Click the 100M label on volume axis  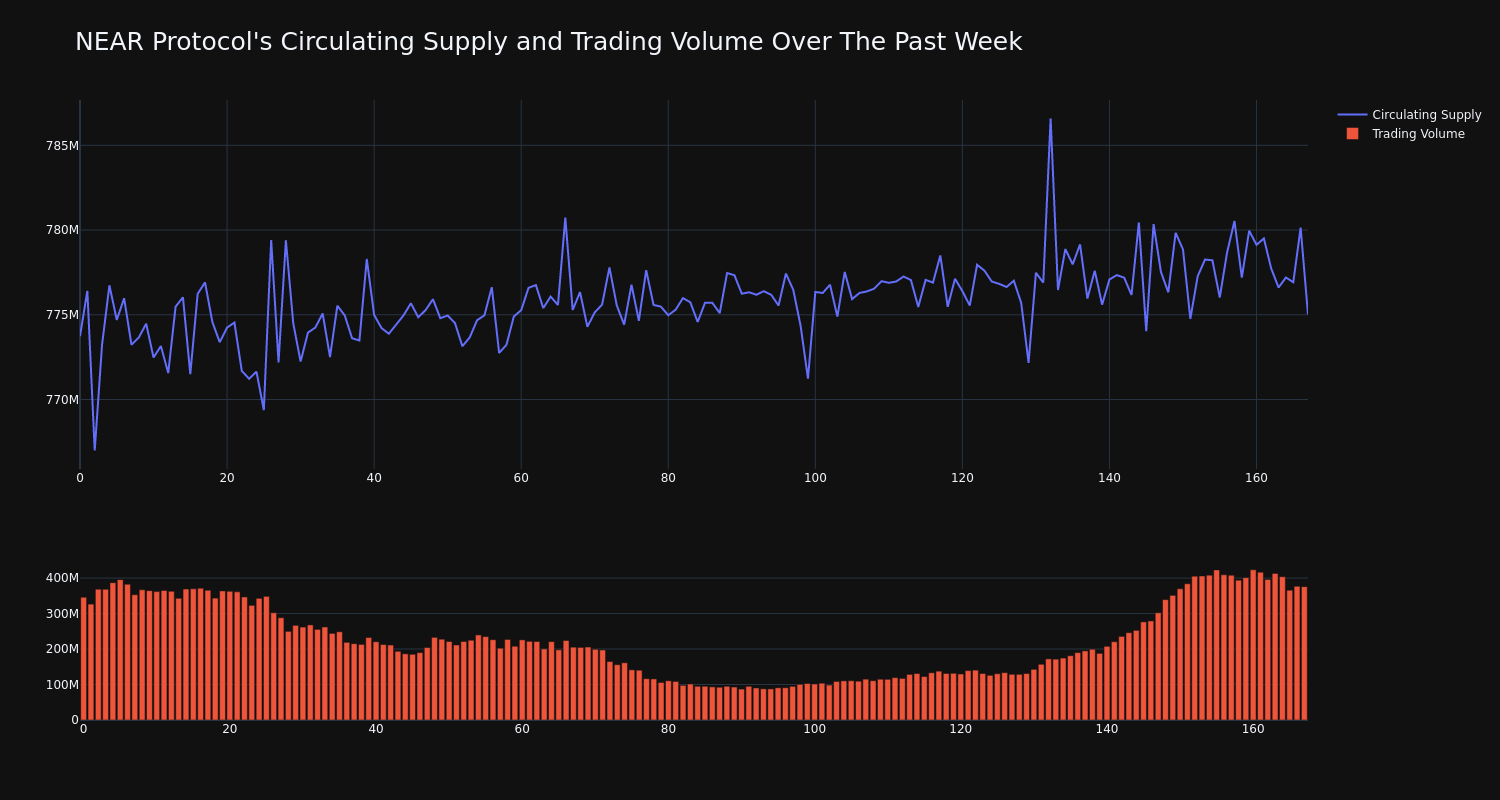click(x=61, y=685)
